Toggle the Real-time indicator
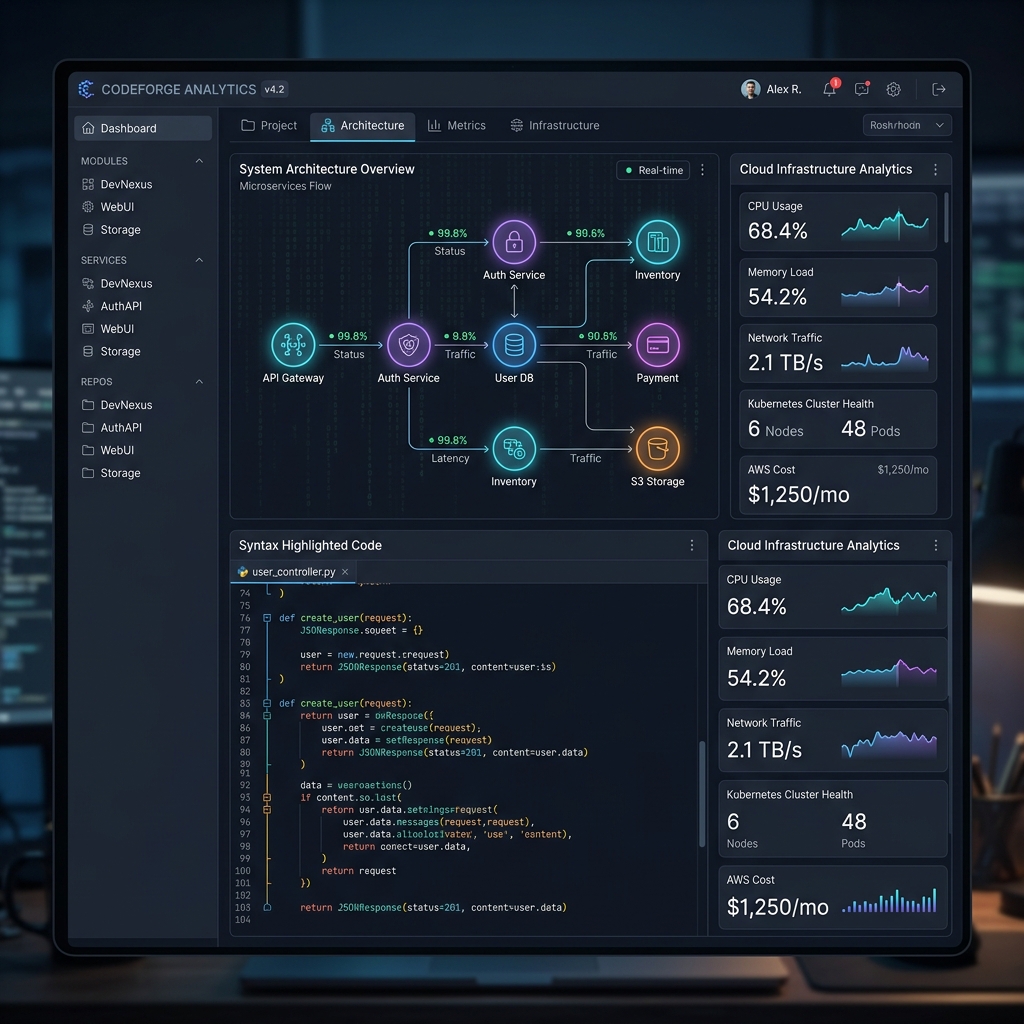The height and width of the screenshot is (1024, 1024). 653,170
